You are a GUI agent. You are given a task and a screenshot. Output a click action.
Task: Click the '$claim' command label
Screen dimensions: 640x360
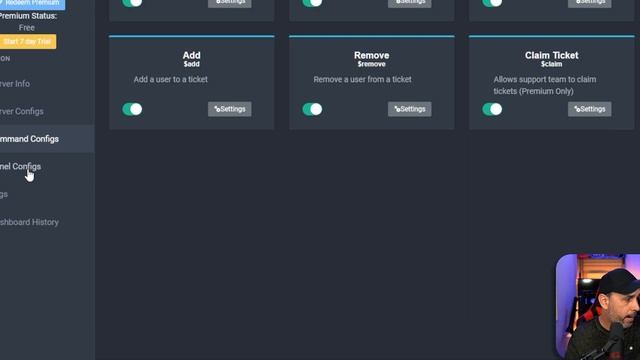tap(551, 64)
